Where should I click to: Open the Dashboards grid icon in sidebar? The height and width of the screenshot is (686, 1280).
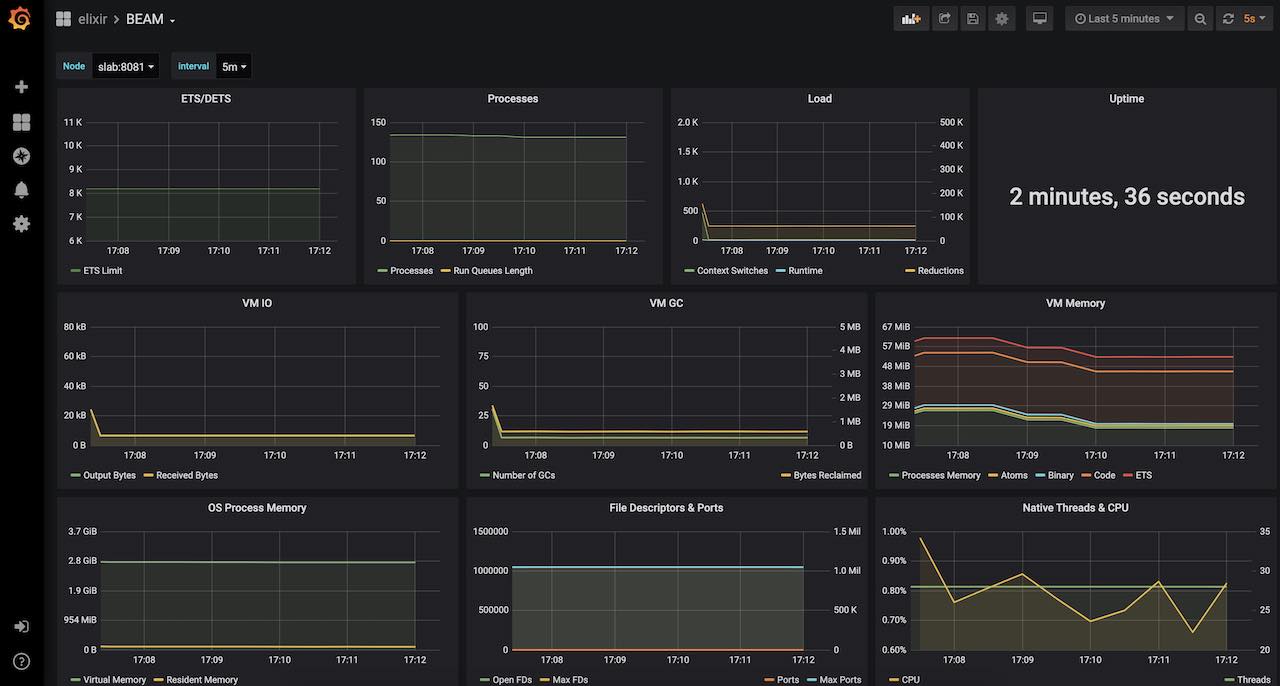(x=21, y=122)
